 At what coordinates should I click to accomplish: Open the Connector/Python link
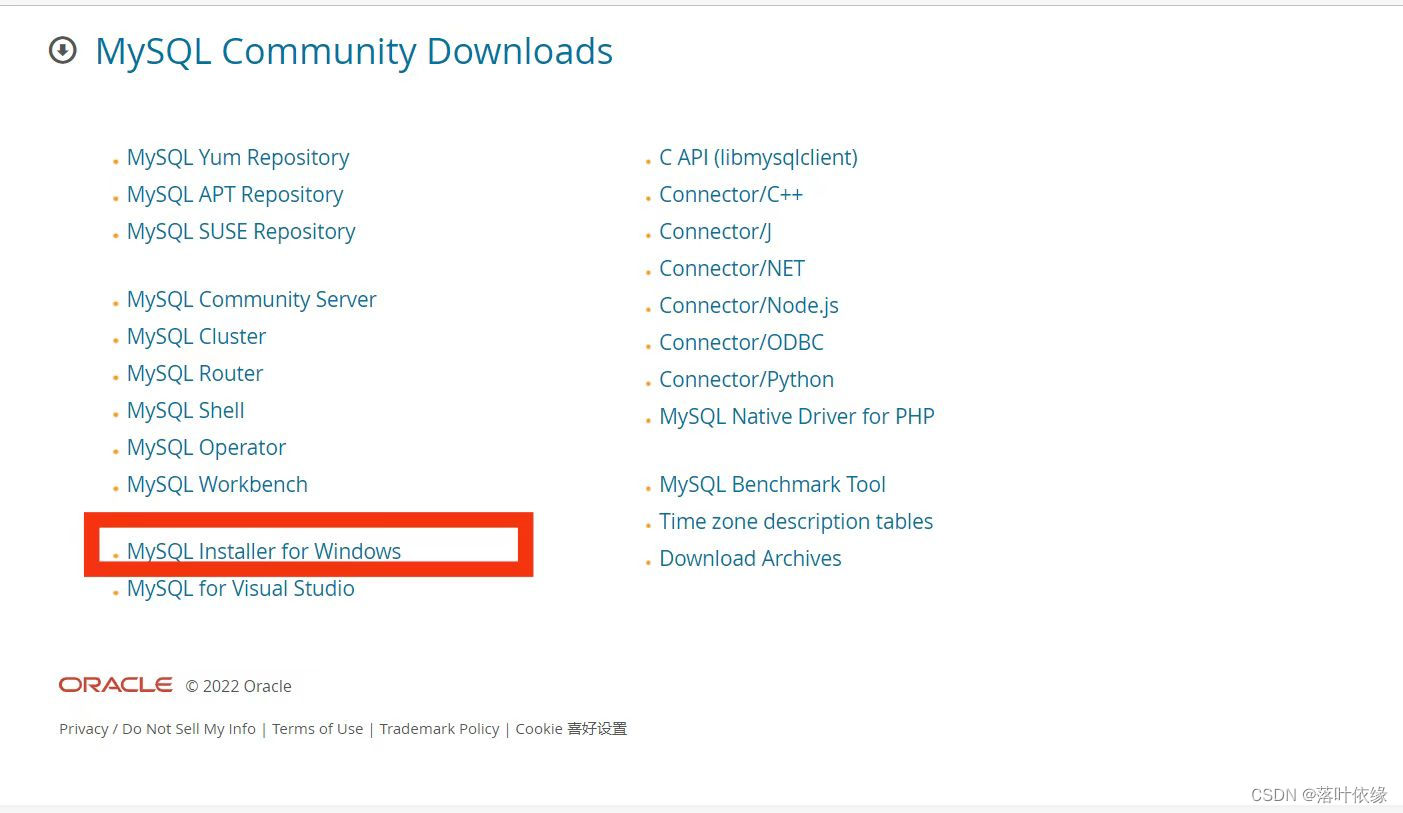tap(747, 380)
